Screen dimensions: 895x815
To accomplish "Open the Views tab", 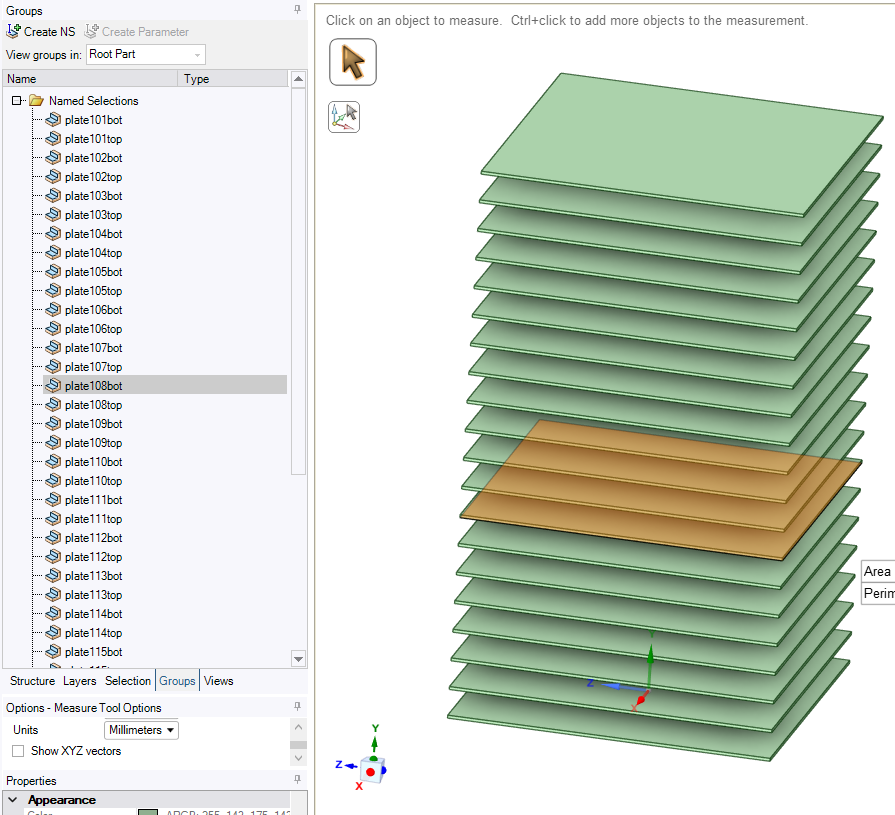I will pyautogui.click(x=218, y=681).
